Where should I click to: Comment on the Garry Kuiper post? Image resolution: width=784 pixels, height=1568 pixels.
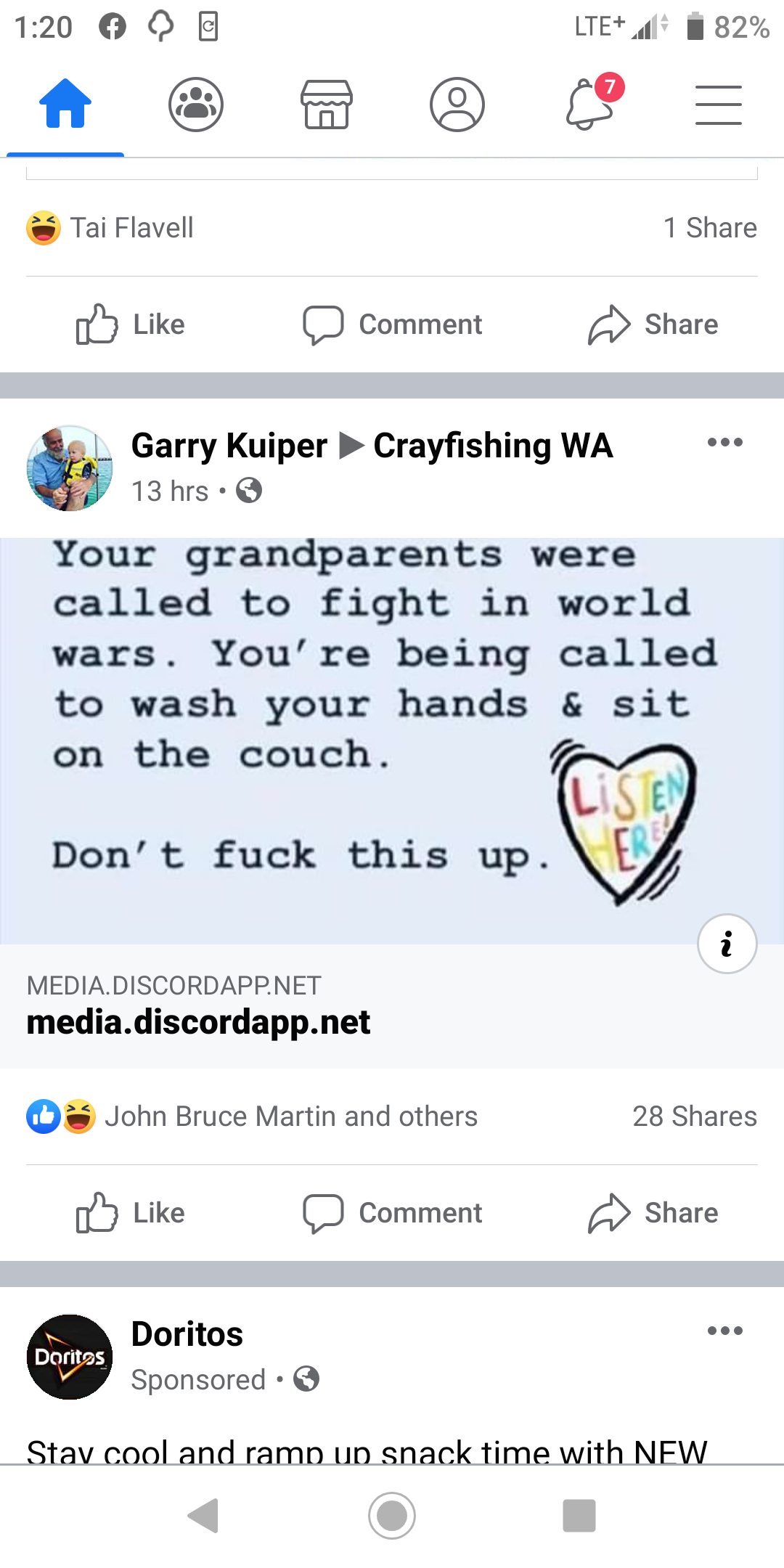tap(392, 1212)
